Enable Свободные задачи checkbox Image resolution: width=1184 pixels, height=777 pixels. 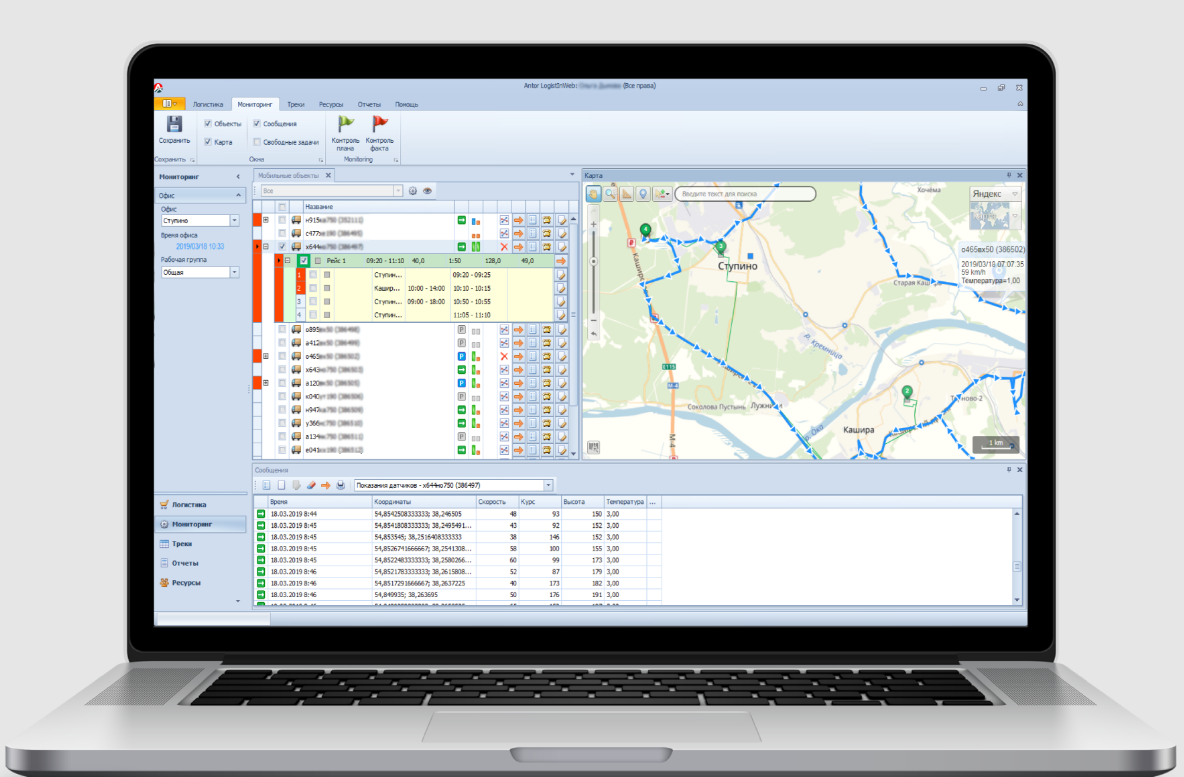[257, 142]
